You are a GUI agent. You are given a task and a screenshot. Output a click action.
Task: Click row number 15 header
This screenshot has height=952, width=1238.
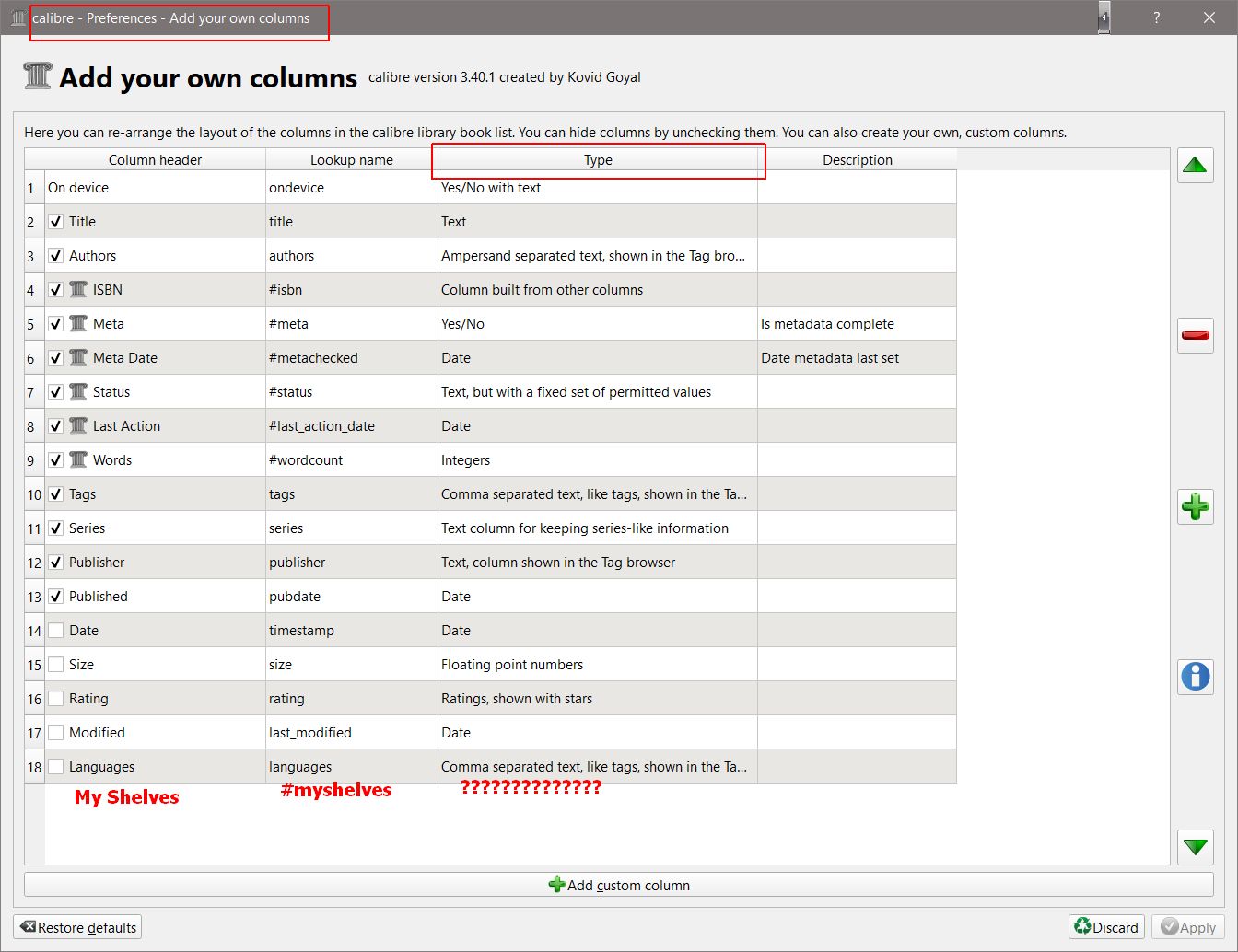point(34,665)
